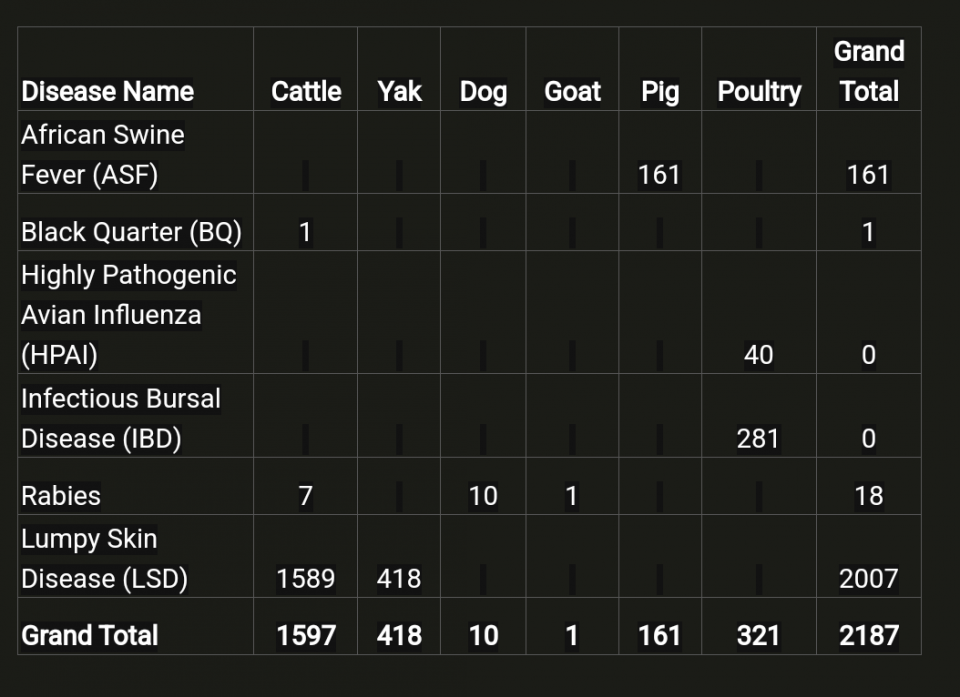Click the Infectious Bursal Disease (IBD) label
960x697 pixels.
(120, 418)
